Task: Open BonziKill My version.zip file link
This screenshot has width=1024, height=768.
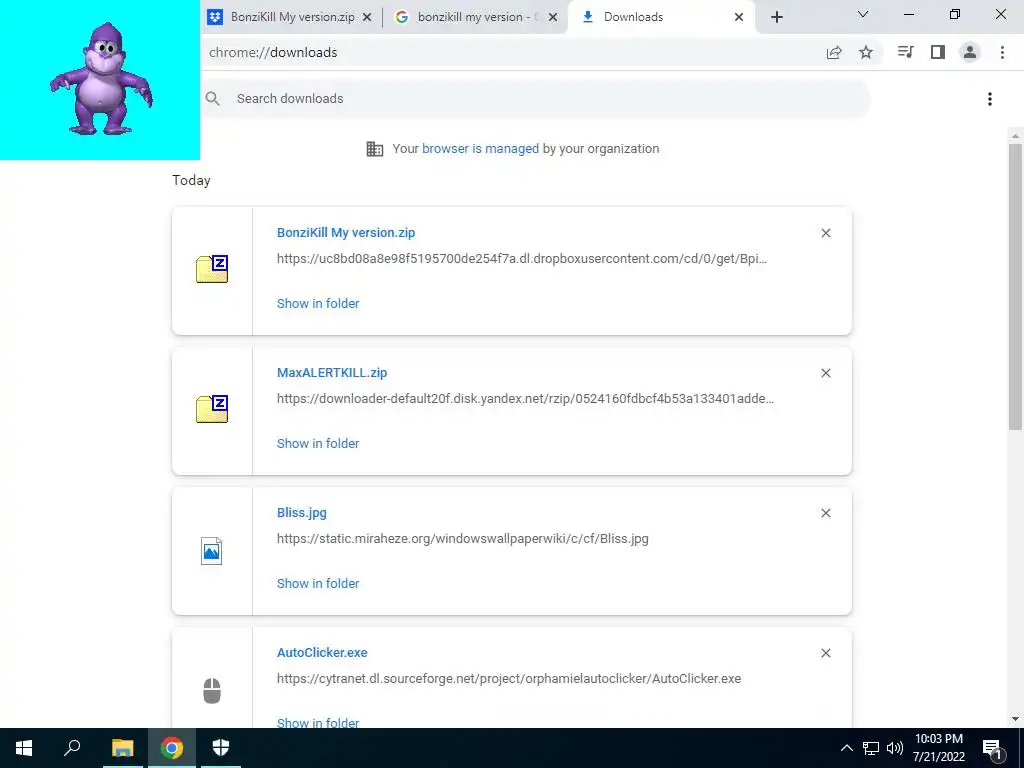Action: point(345,232)
